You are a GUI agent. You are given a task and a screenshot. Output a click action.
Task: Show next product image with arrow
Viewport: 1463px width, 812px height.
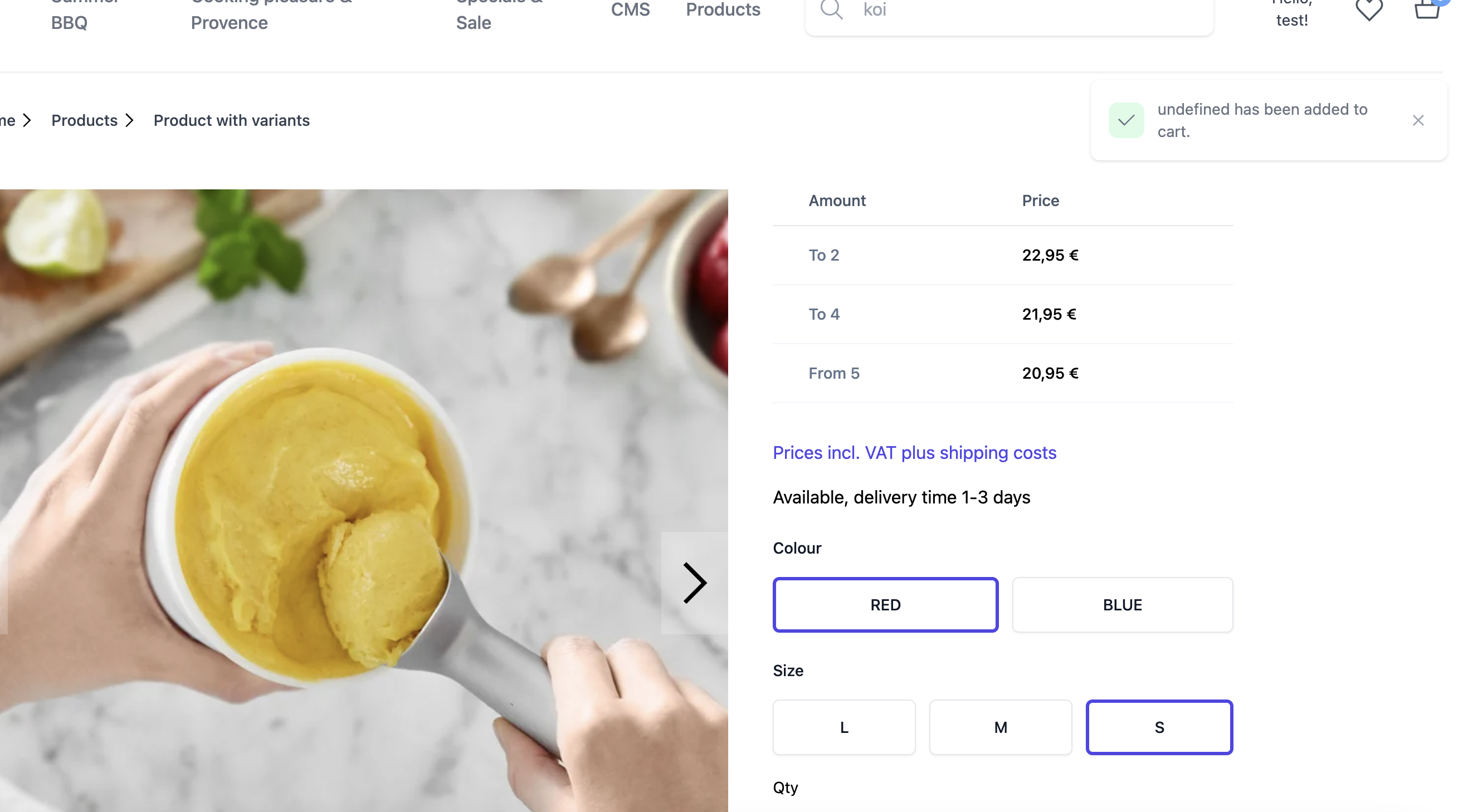[694, 583]
